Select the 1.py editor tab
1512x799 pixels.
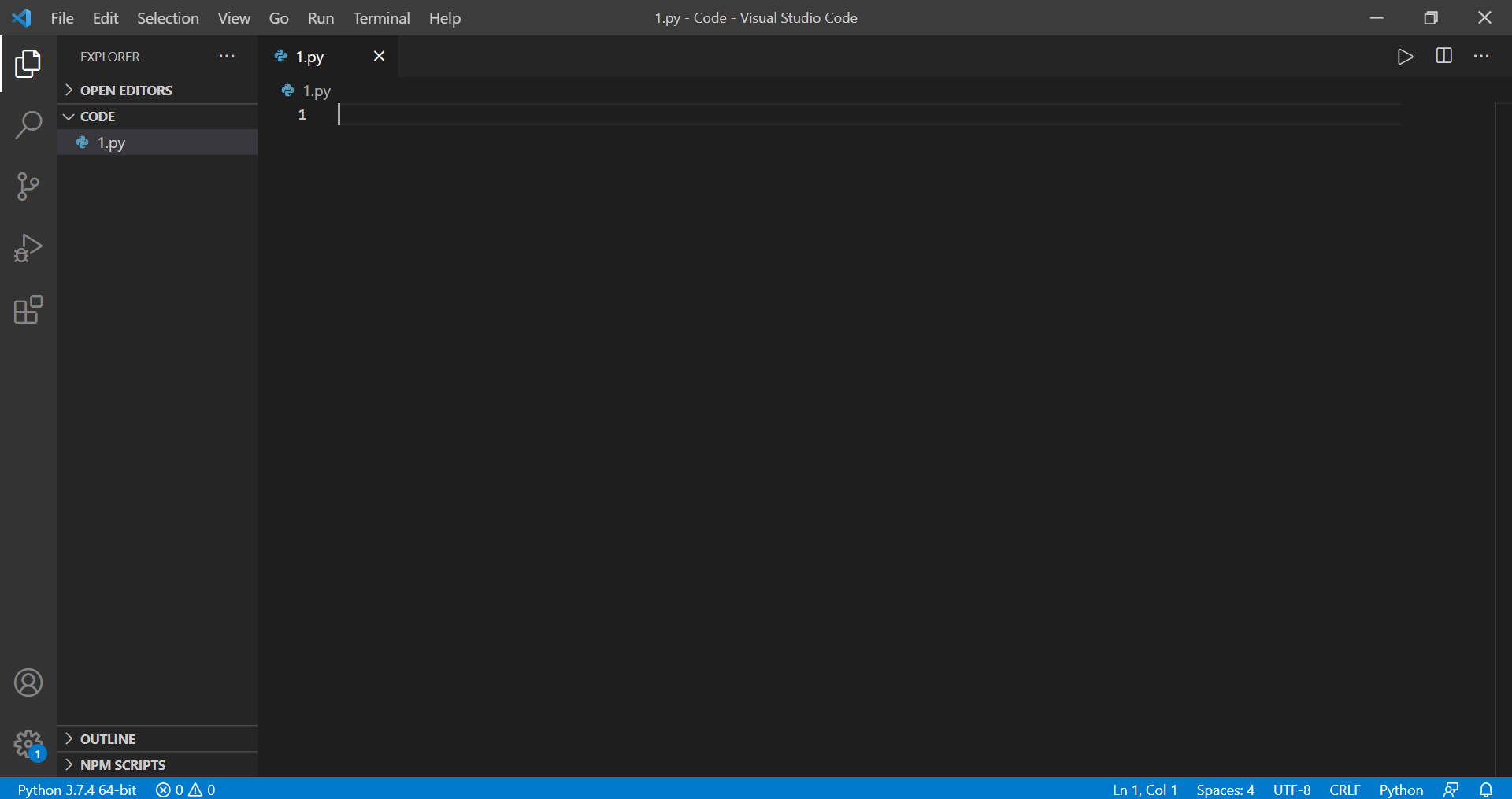[x=328, y=57]
